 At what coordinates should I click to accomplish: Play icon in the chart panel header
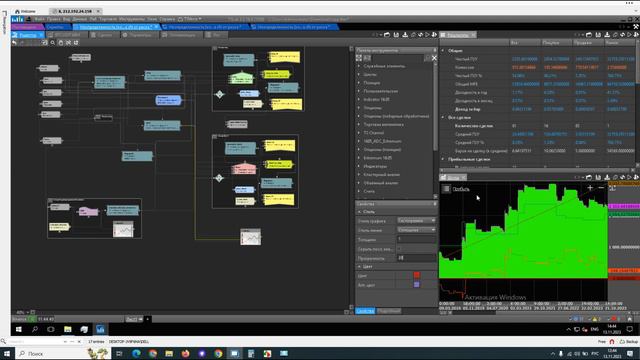coord(630,177)
